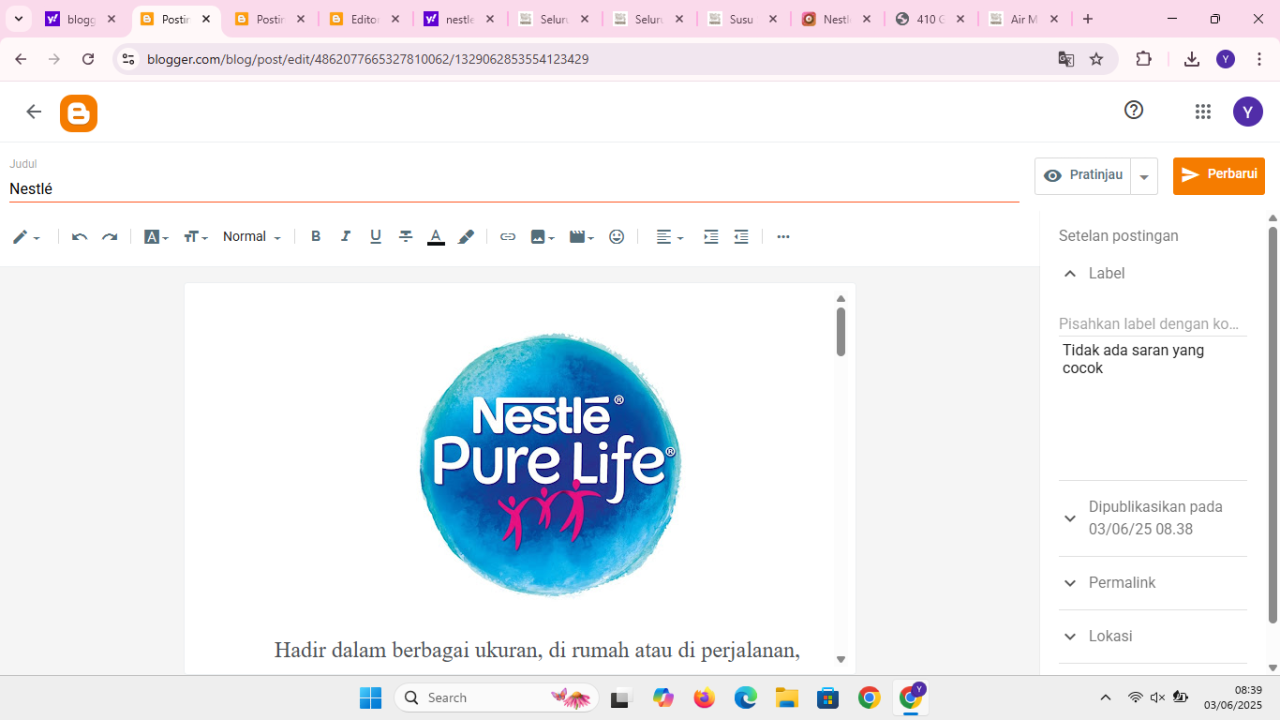The width and height of the screenshot is (1280, 720).
Task: Go back using the editor back arrow
Action: coord(34,112)
